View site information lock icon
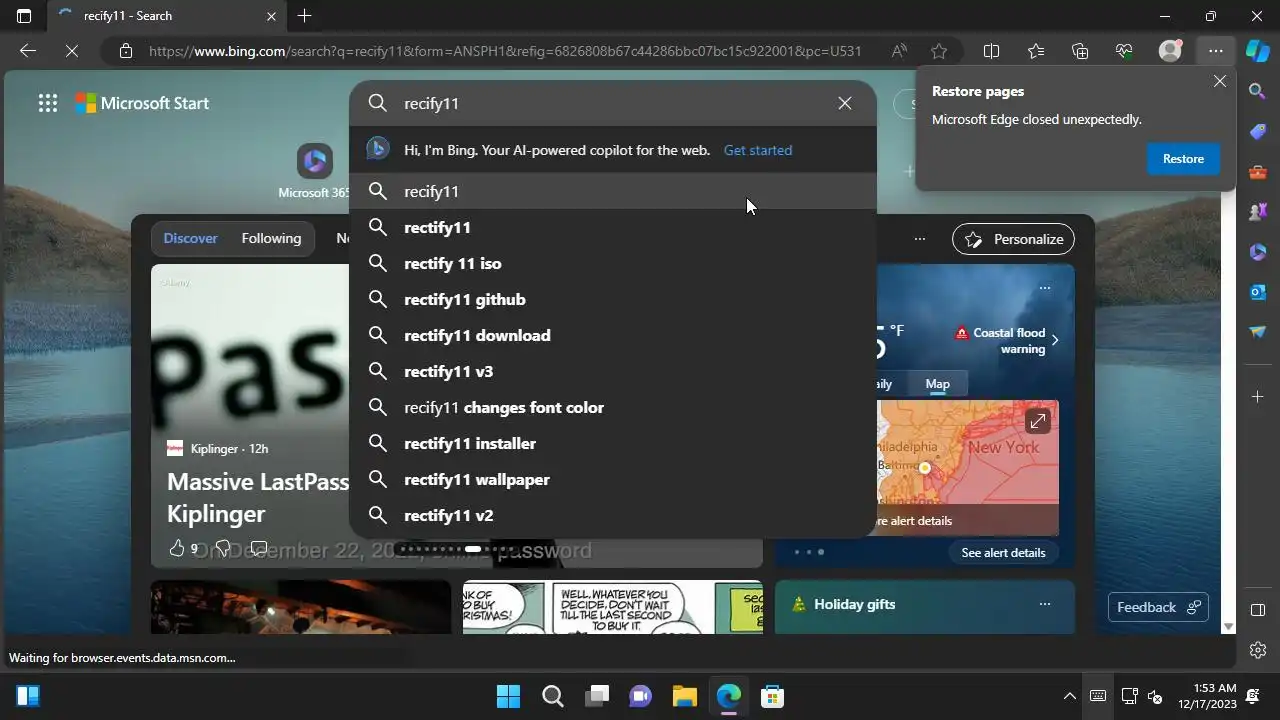Image resolution: width=1280 pixels, height=720 pixels. tap(125, 51)
